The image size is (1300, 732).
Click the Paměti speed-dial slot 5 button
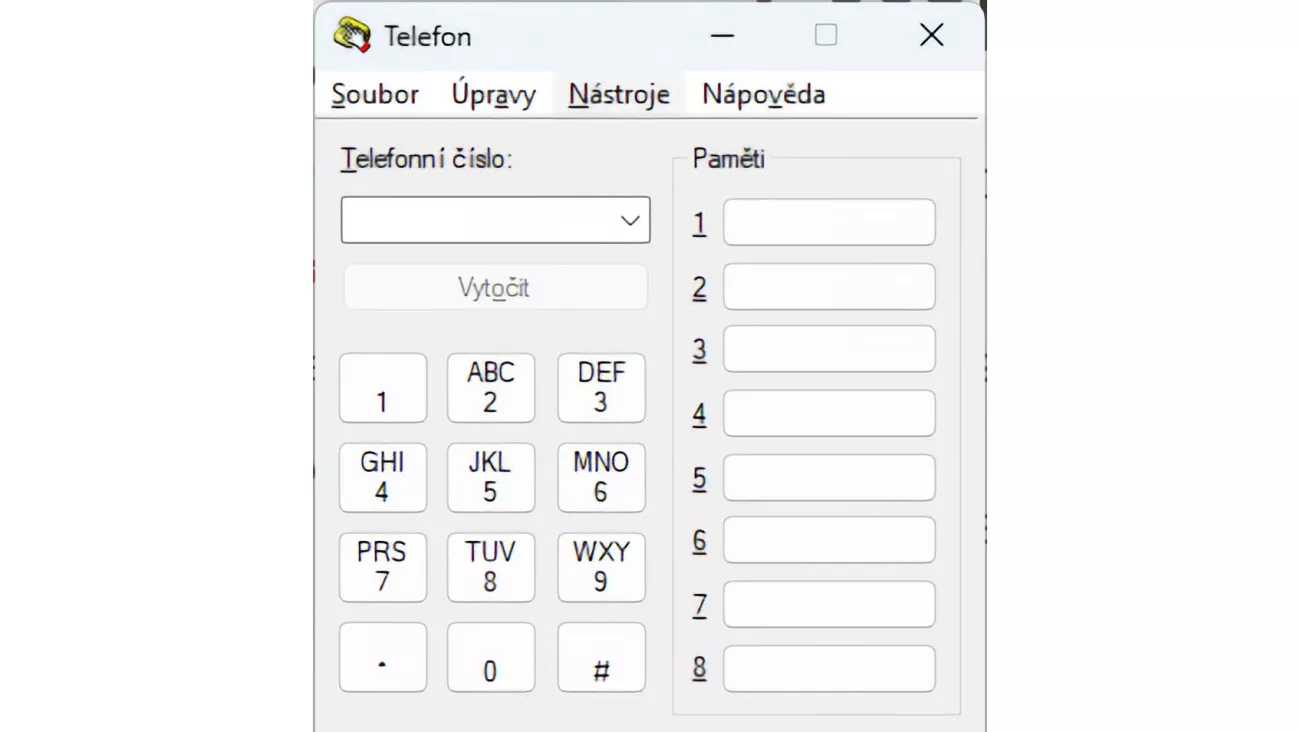[829, 478]
